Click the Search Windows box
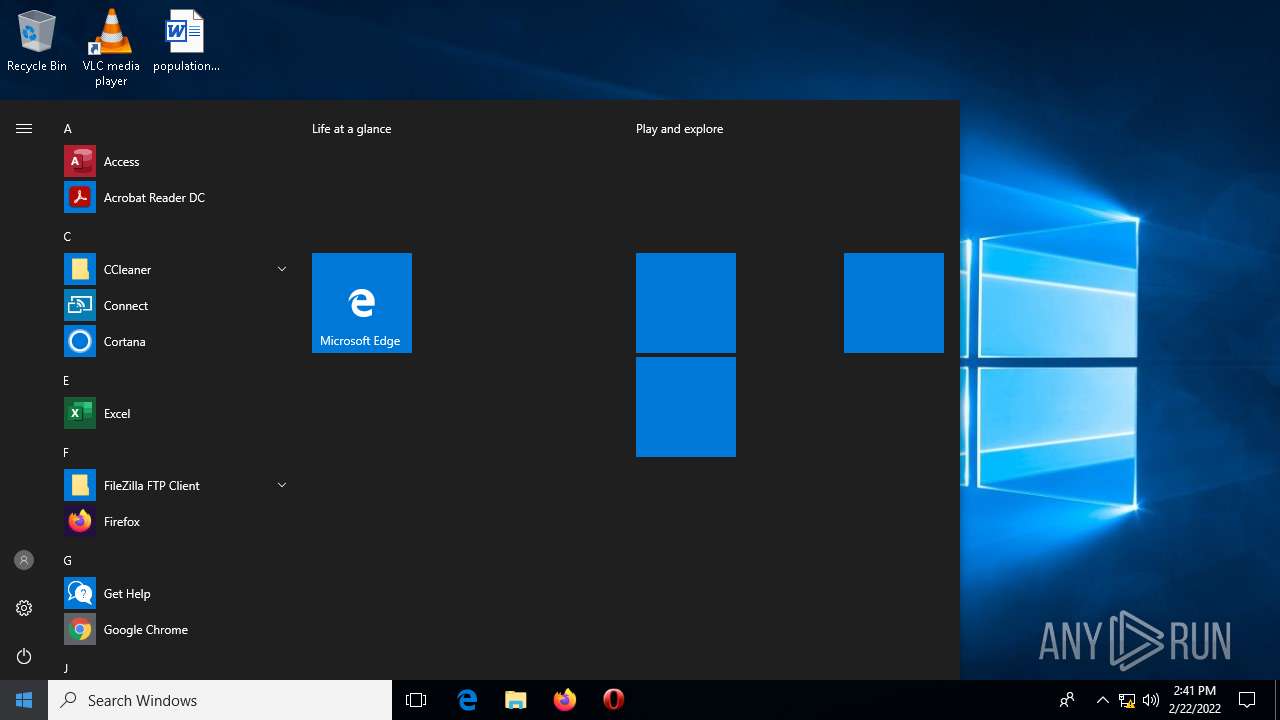 click(x=220, y=700)
